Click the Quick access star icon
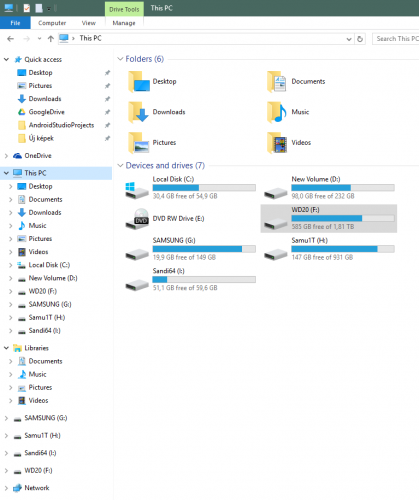This screenshot has height=500, width=419. pyautogui.click(x=18, y=60)
